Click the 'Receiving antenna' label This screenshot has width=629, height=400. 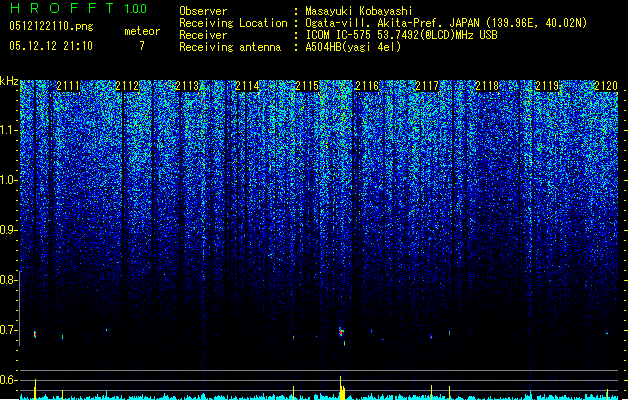(x=230, y=47)
